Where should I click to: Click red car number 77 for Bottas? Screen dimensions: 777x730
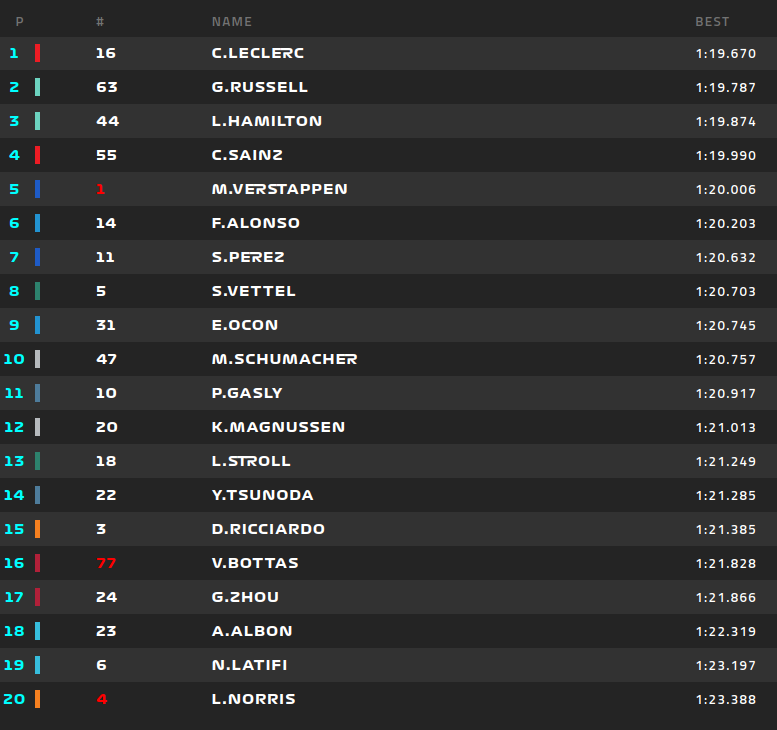(106, 563)
